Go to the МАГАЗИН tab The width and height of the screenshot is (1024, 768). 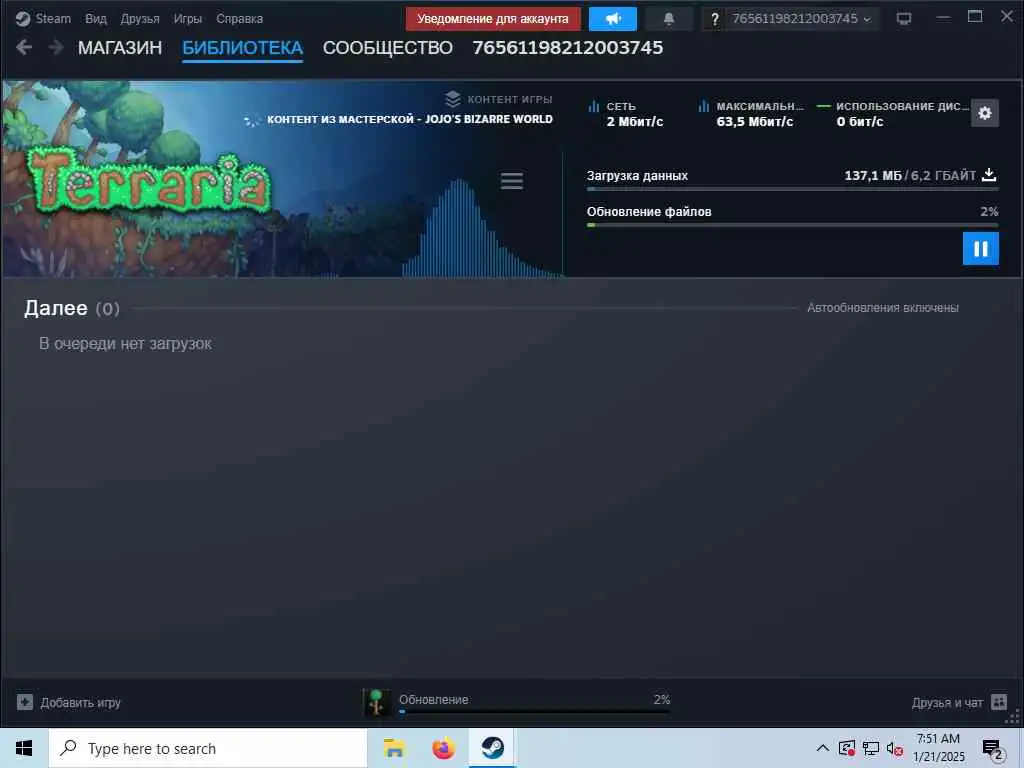pyautogui.click(x=120, y=48)
